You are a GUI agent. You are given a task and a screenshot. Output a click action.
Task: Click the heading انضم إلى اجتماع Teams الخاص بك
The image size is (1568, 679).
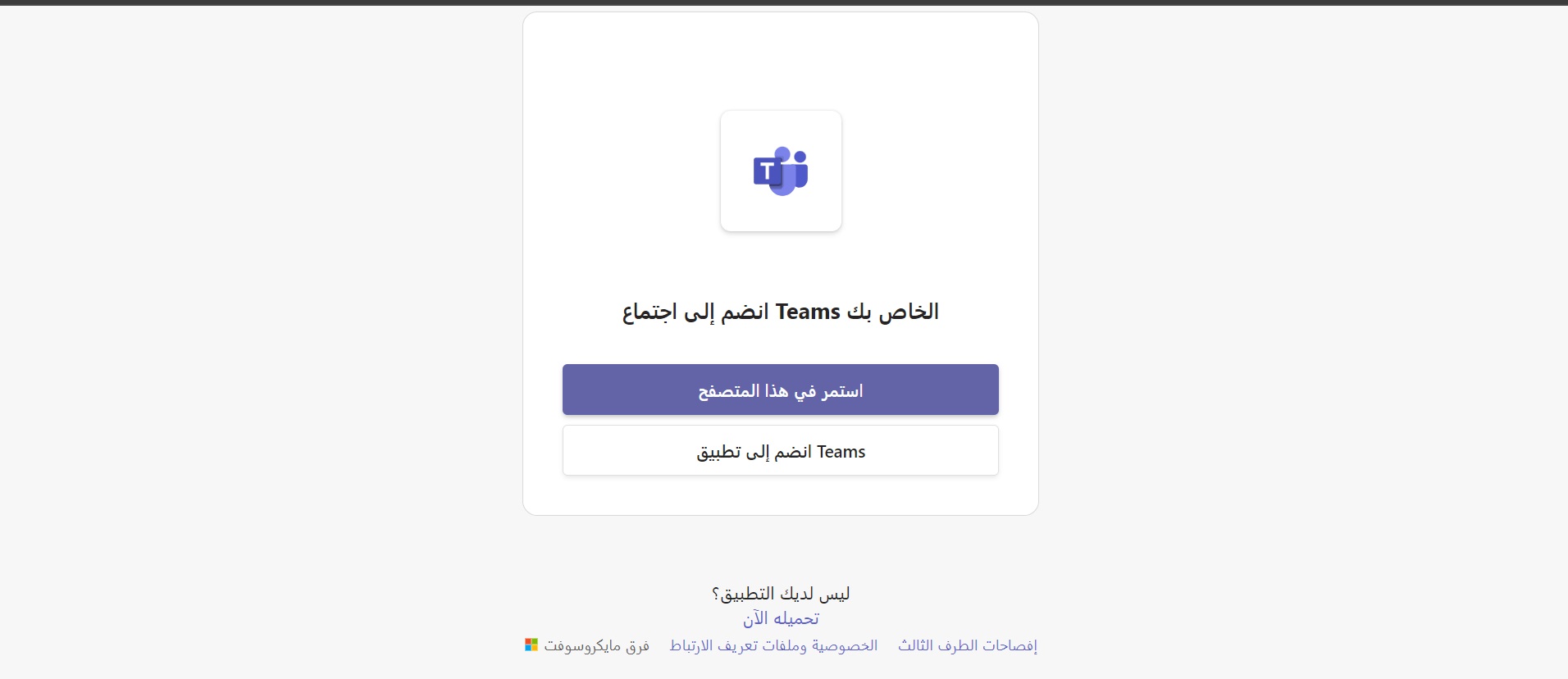tap(781, 312)
